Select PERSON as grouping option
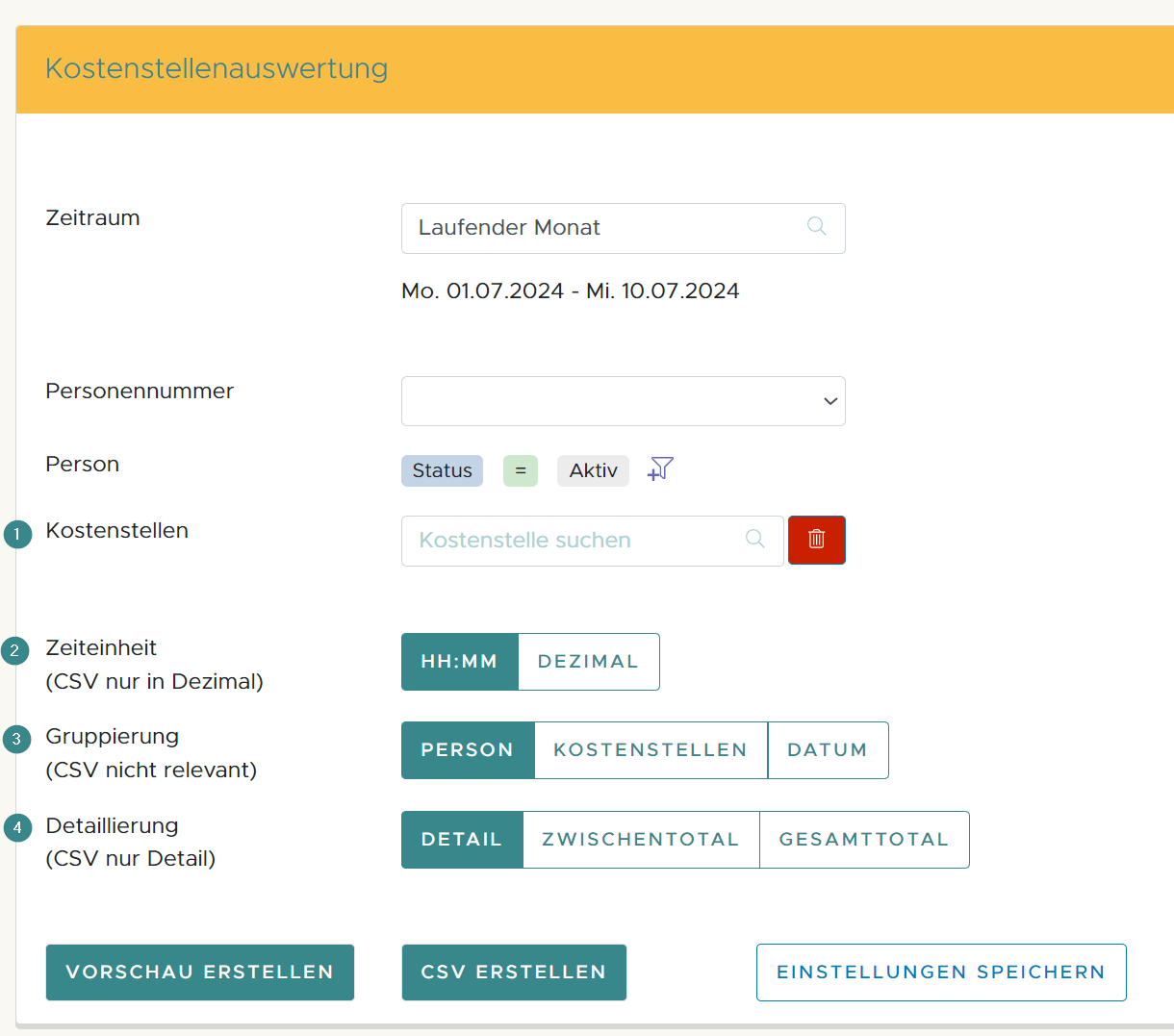Image resolution: width=1174 pixels, height=1036 pixels. [x=468, y=749]
